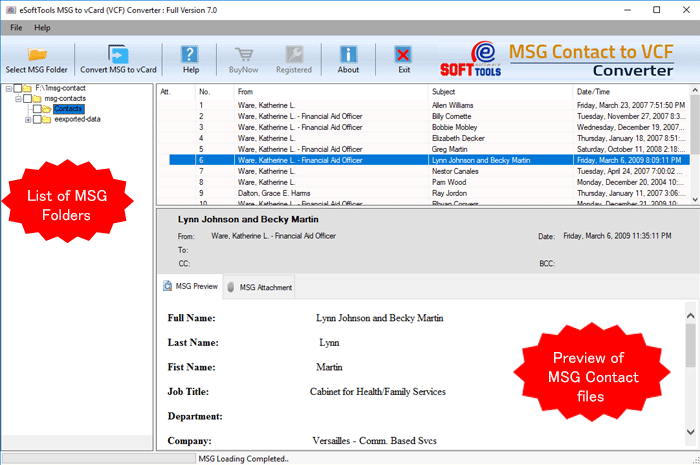Select the Bobbie Mobley row
The height and width of the screenshot is (465, 700).
point(423,127)
